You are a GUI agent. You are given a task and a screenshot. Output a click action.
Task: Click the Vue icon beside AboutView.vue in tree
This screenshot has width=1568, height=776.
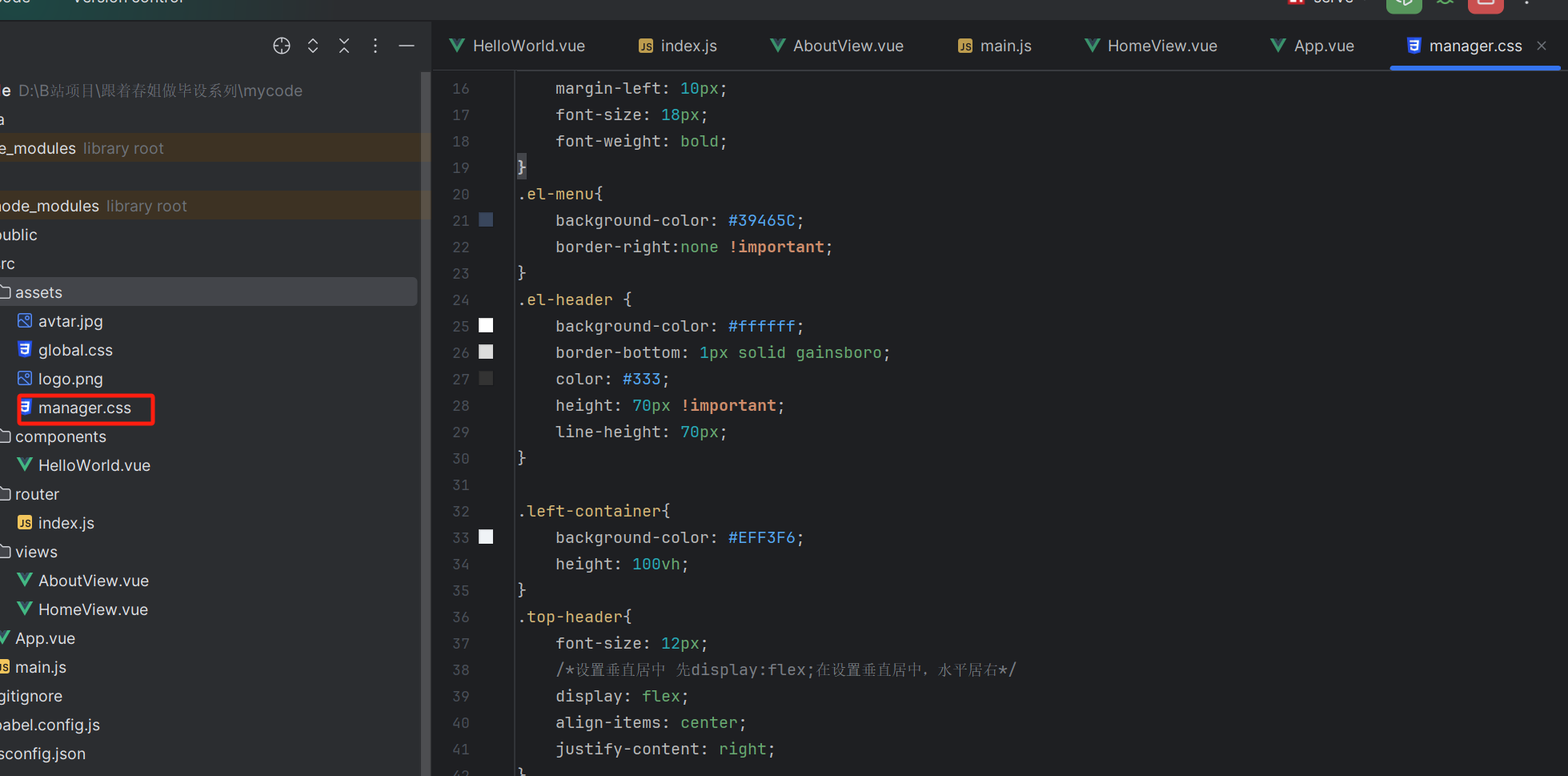coord(25,580)
